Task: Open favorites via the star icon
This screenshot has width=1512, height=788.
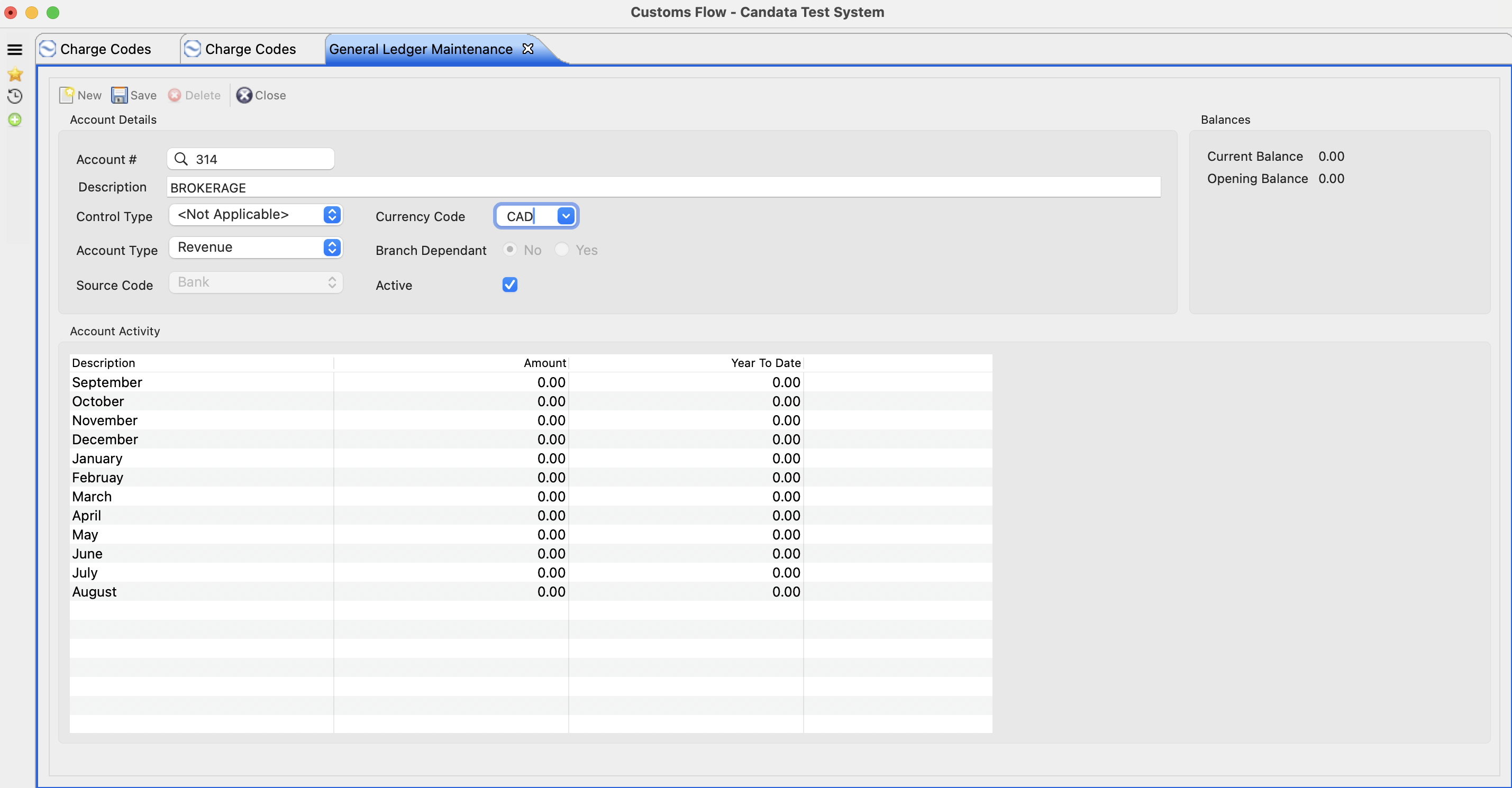Action: click(15, 74)
